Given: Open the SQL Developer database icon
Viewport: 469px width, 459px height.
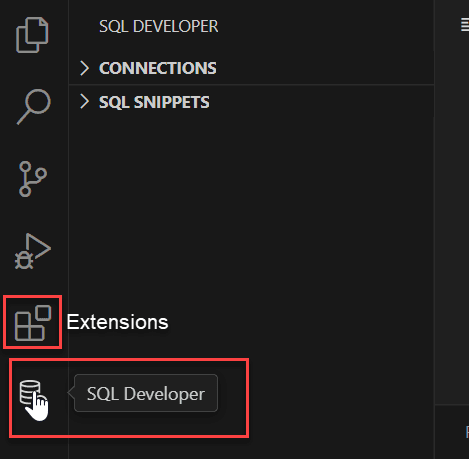Looking at the screenshot, I should [x=30, y=392].
